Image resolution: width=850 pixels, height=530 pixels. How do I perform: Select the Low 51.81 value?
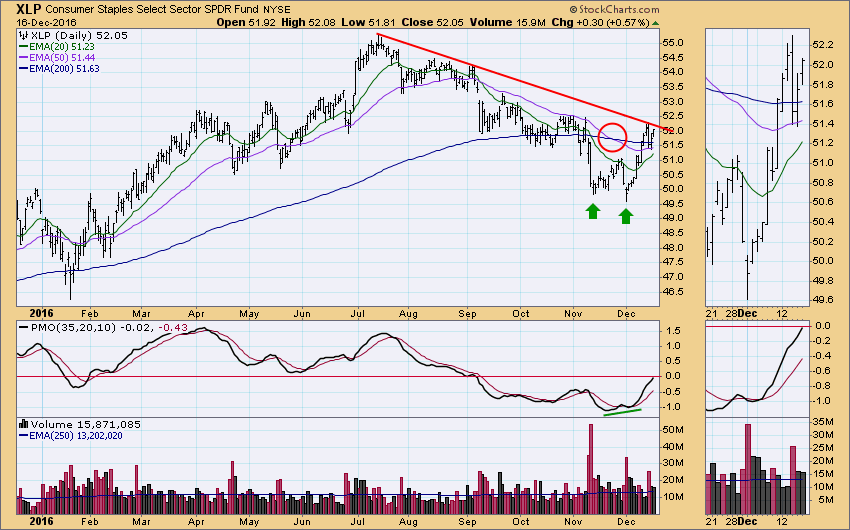pyautogui.click(x=366, y=22)
